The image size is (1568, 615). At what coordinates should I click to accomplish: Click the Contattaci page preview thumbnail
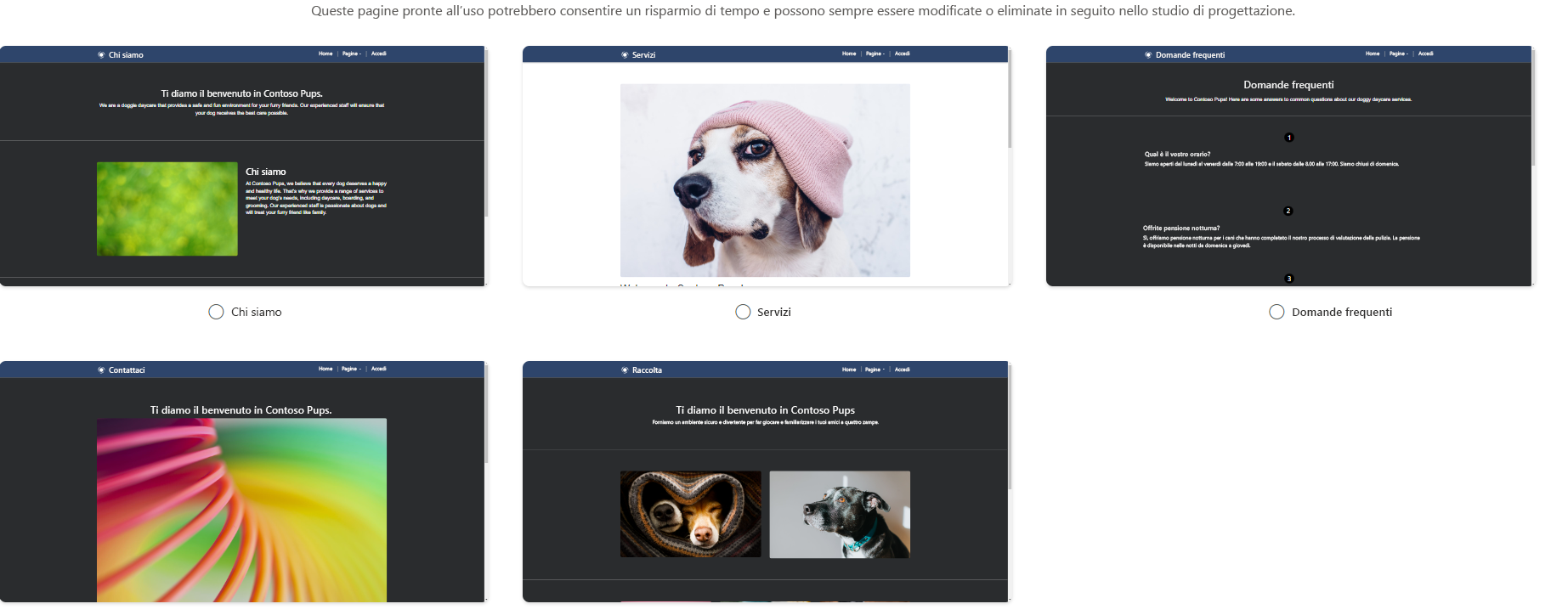[x=244, y=482]
